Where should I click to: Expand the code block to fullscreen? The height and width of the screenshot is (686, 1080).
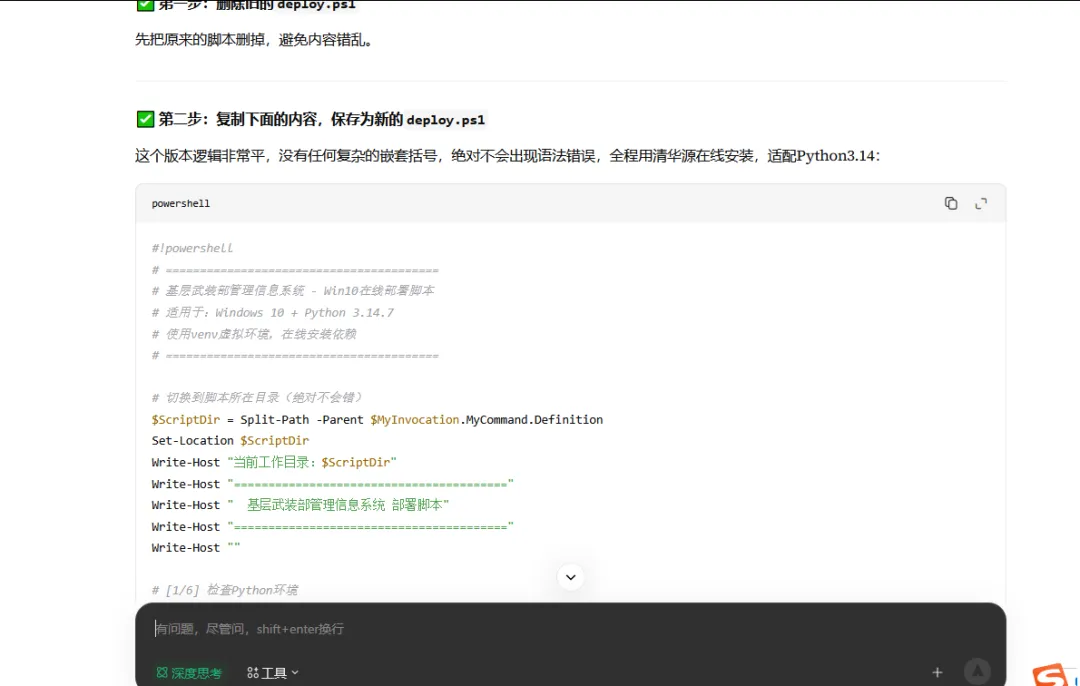[x=981, y=203]
